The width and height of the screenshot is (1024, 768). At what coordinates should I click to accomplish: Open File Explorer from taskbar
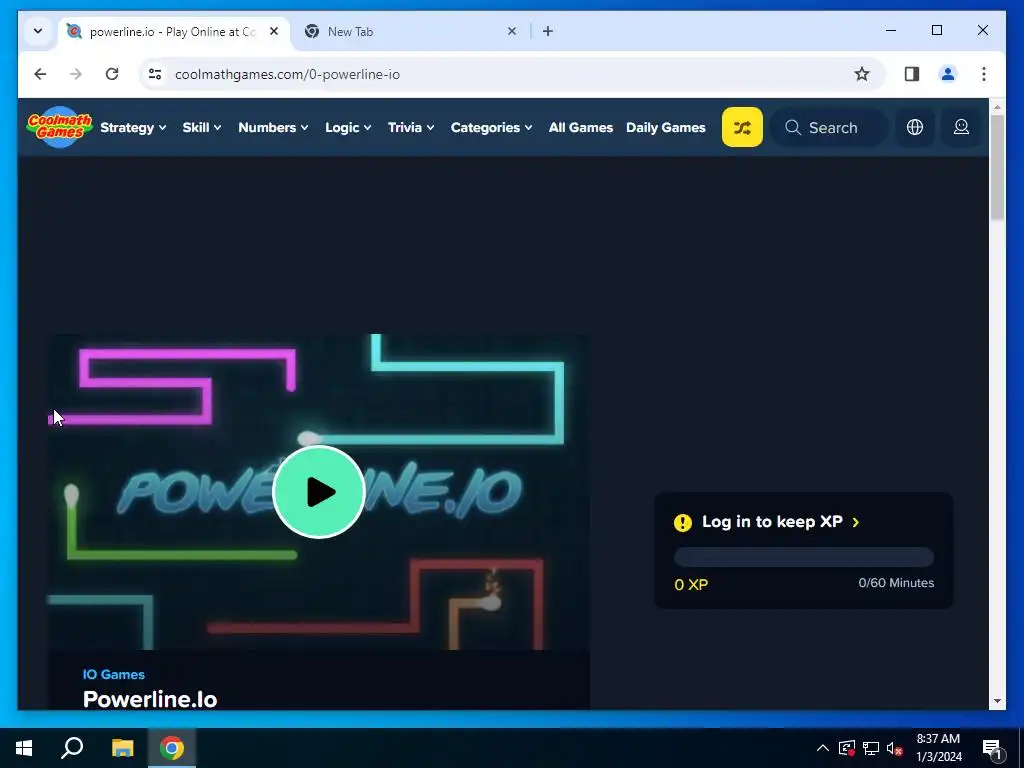122,748
